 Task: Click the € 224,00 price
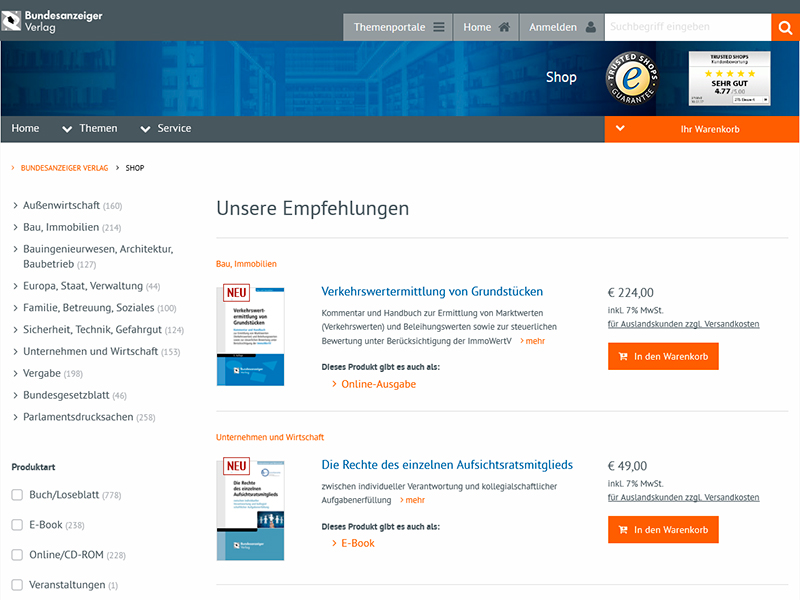pos(631,293)
